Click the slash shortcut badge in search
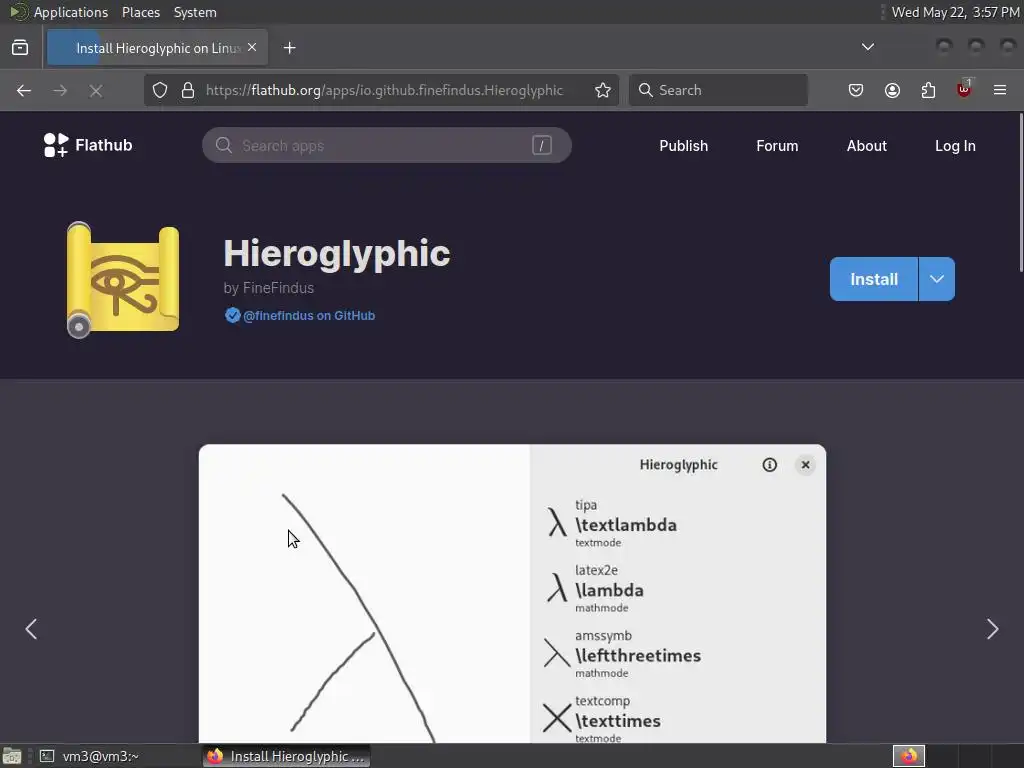 541,145
